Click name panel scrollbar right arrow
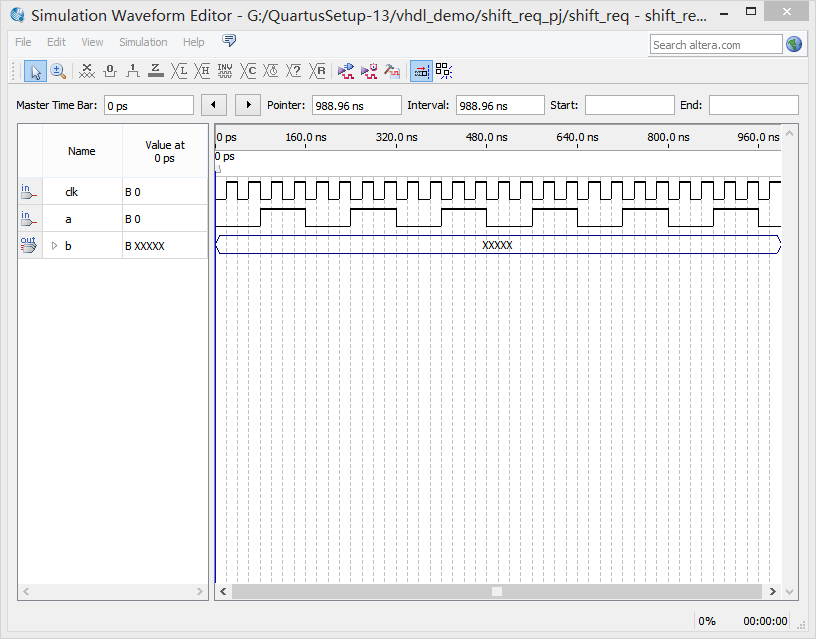Screen dimensions: 816x639 point(200,592)
